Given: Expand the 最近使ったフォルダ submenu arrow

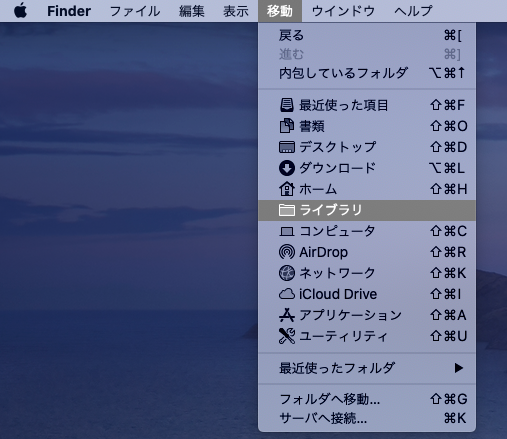Looking at the screenshot, I should 459,368.
